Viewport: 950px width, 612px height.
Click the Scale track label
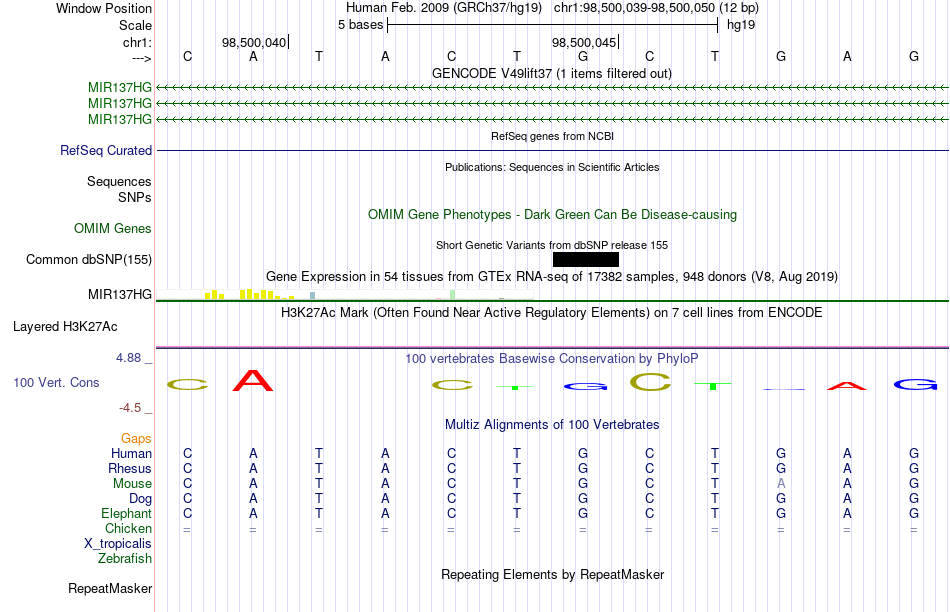point(135,25)
